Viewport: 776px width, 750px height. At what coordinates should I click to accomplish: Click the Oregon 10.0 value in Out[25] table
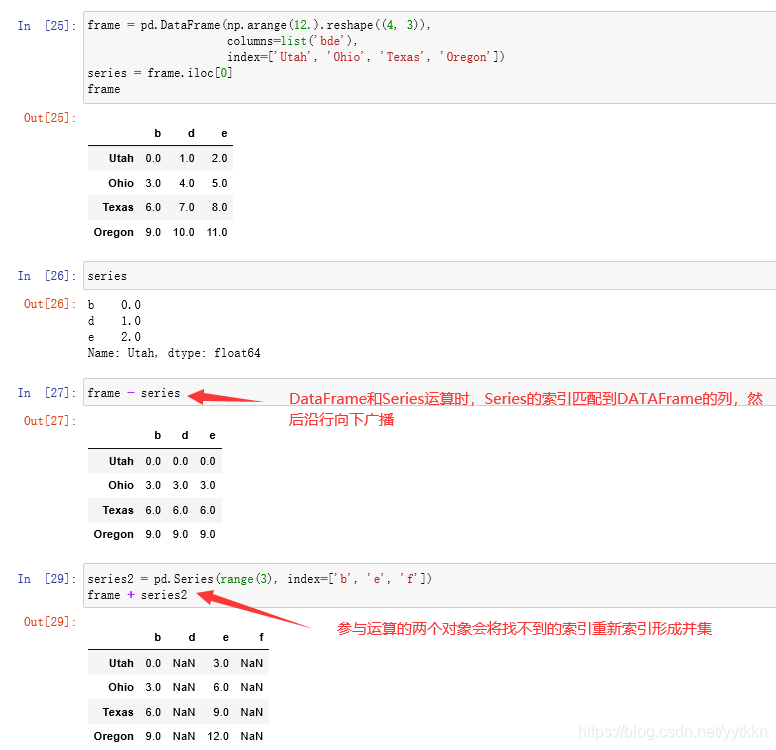coord(184,232)
